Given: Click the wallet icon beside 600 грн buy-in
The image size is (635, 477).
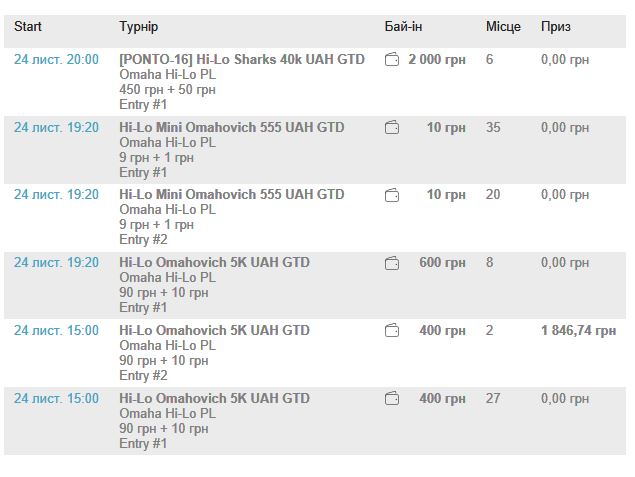Looking at the screenshot, I should click(392, 263).
